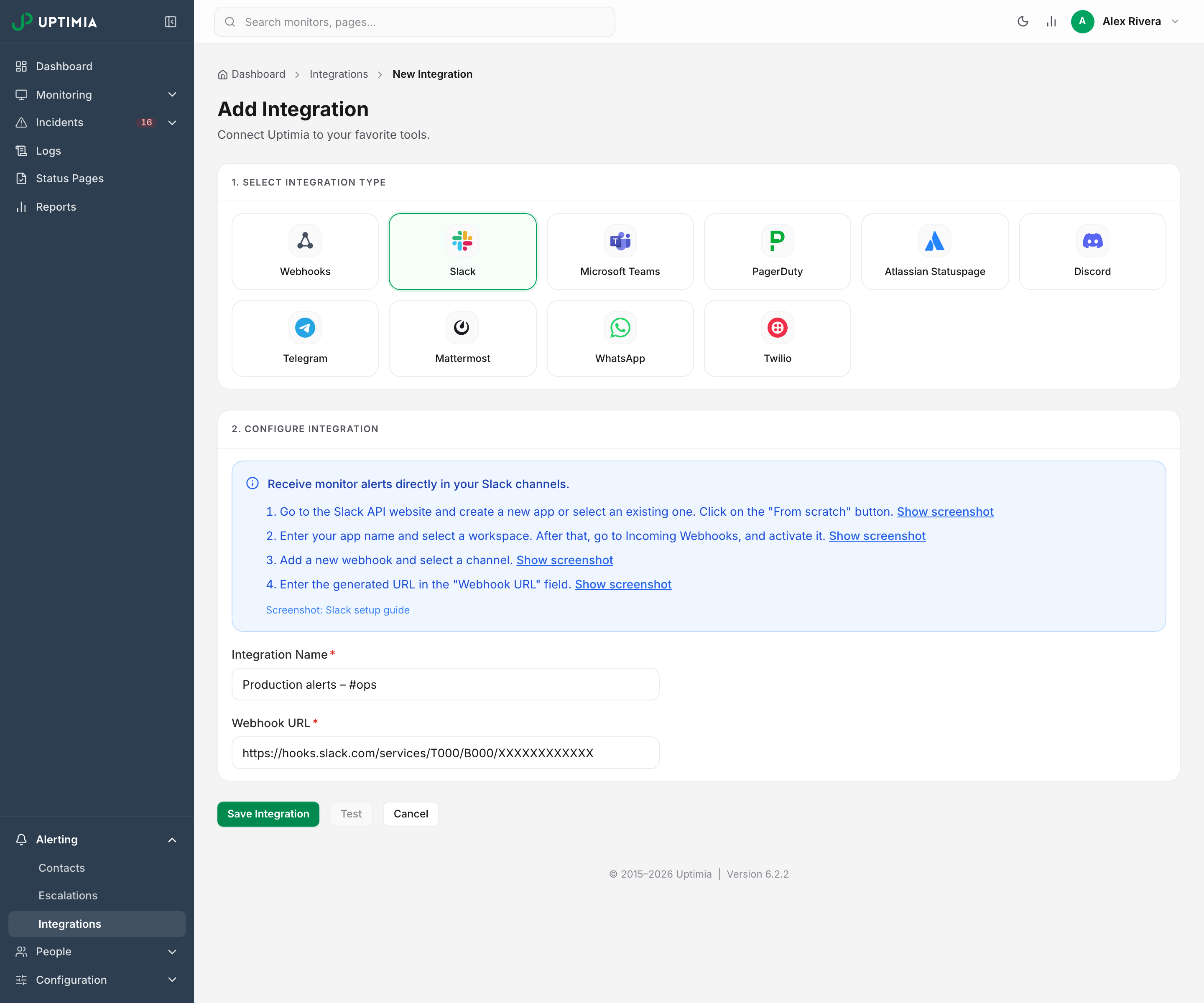The height and width of the screenshot is (1003, 1204).
Task: Click the Test button
Action: pos(351,814)
